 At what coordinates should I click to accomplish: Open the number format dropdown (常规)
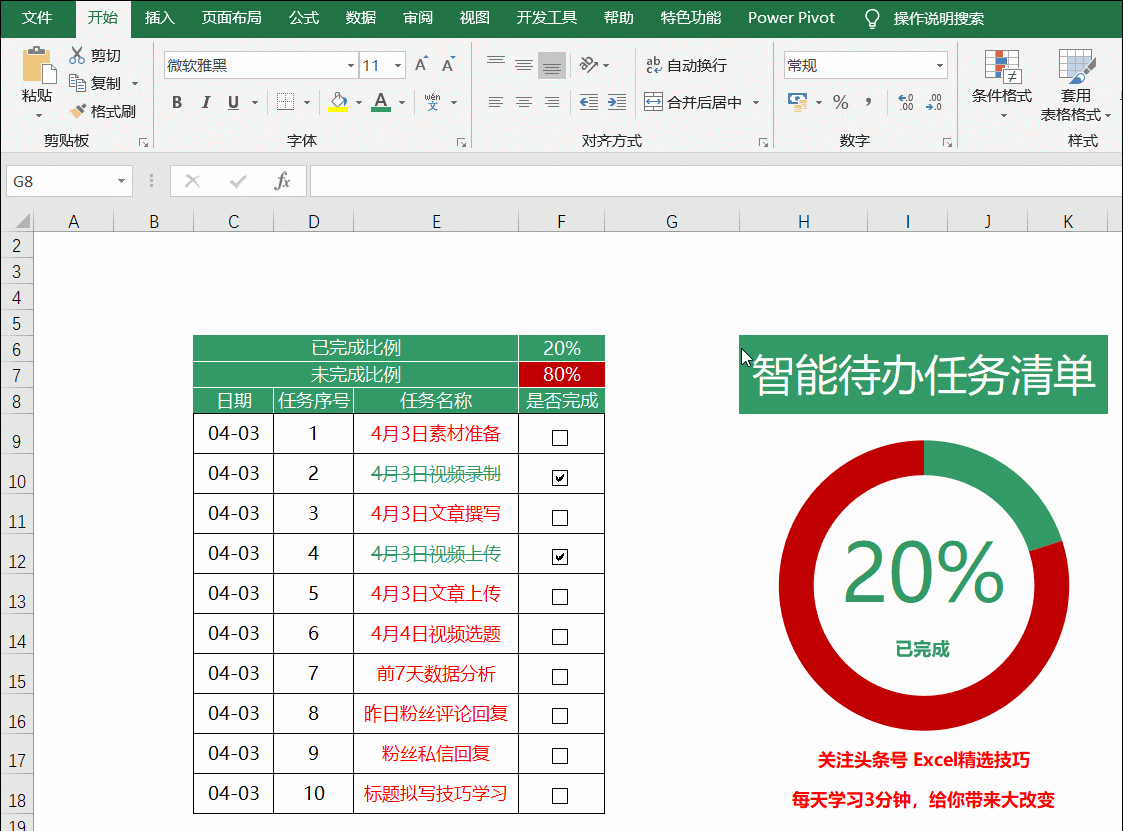[940, 66]
